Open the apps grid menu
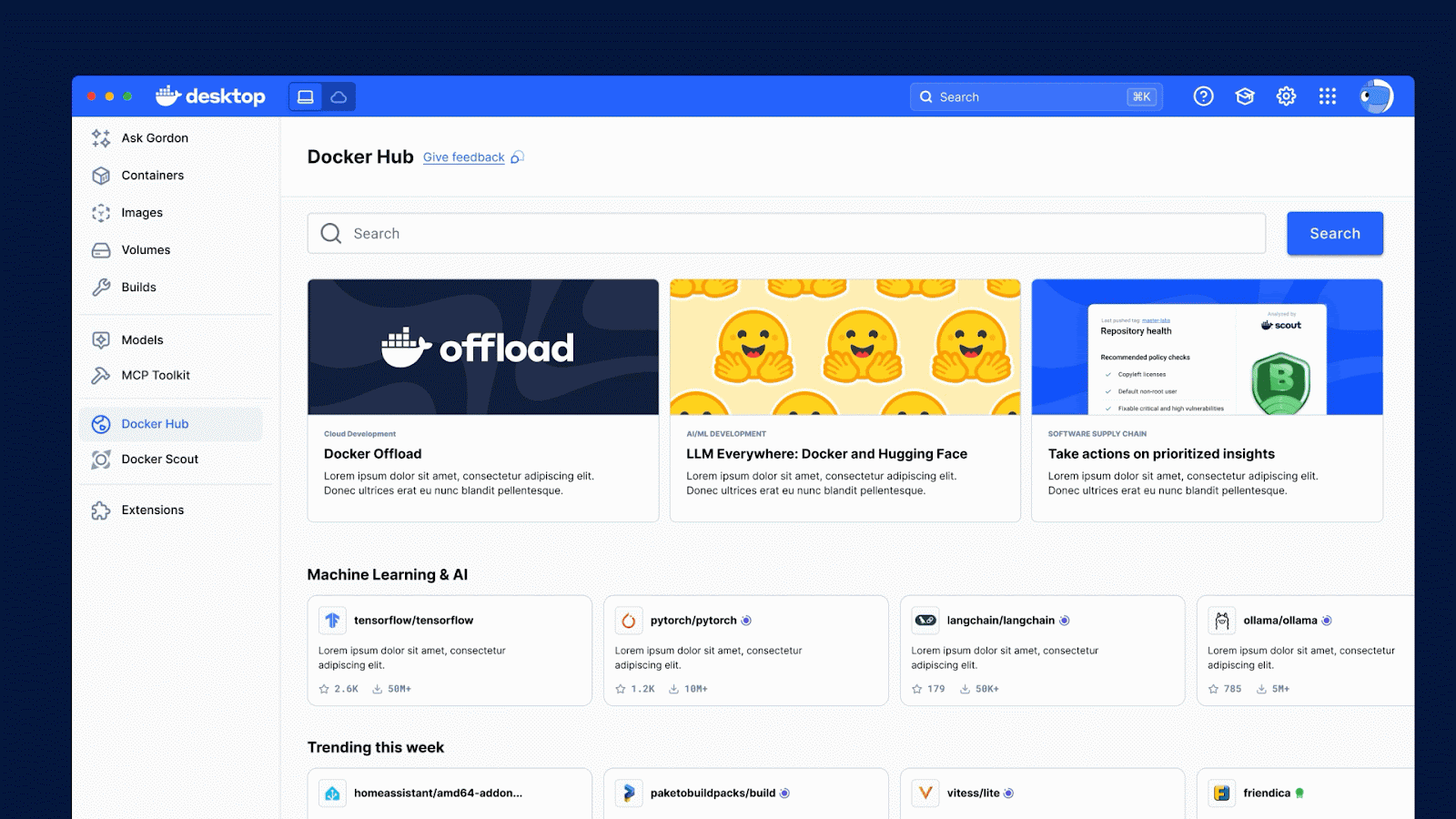The height and width of the screenshot is (819, 1456). tap(1328, 96)
